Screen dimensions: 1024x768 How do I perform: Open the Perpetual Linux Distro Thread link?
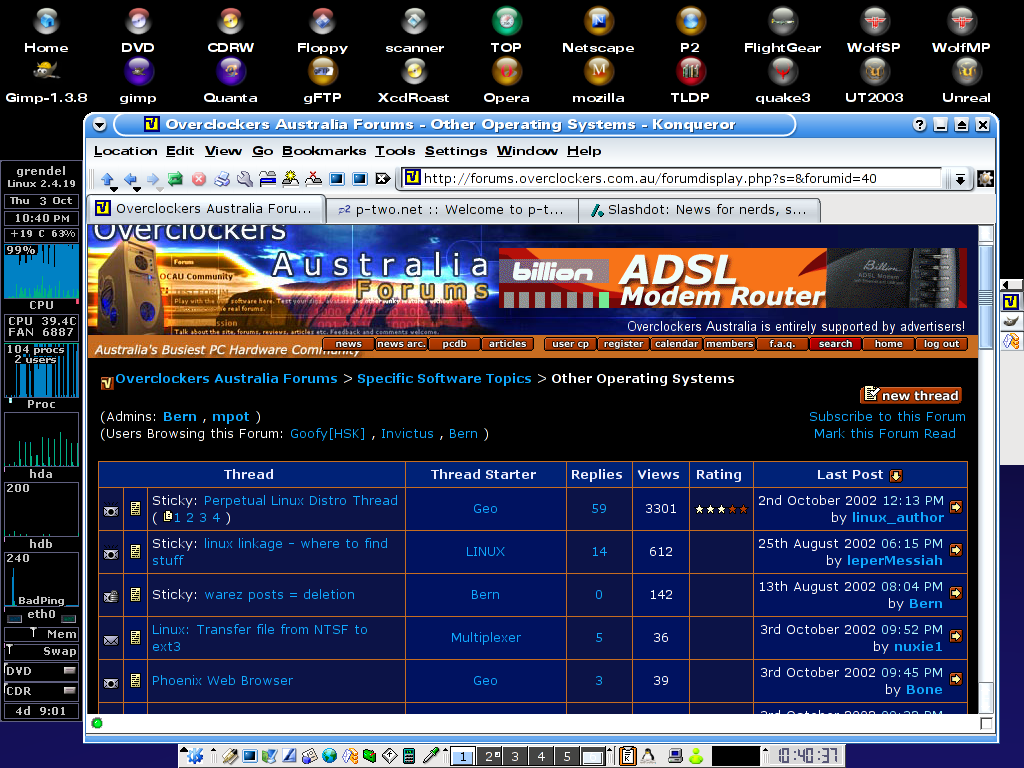[300, 500]
